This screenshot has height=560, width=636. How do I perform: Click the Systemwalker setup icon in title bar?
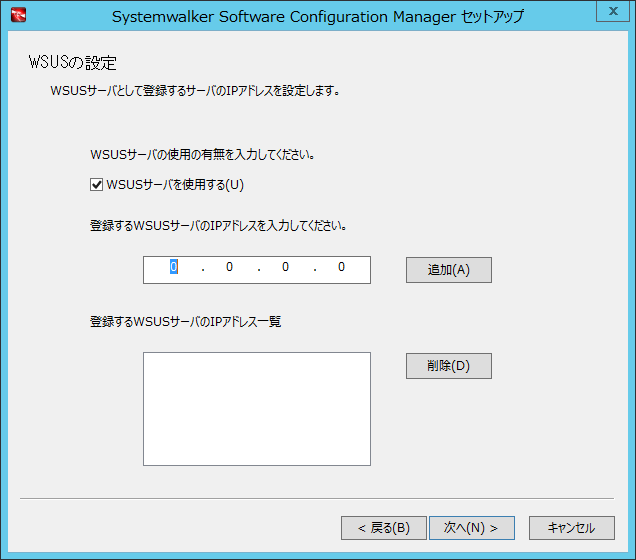(x=18, y=15)
